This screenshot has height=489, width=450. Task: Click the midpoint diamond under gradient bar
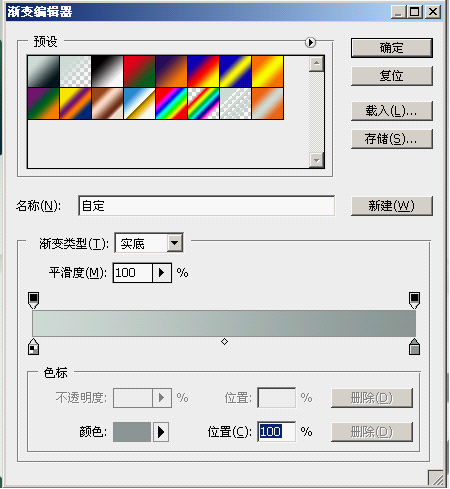point(224,342)
